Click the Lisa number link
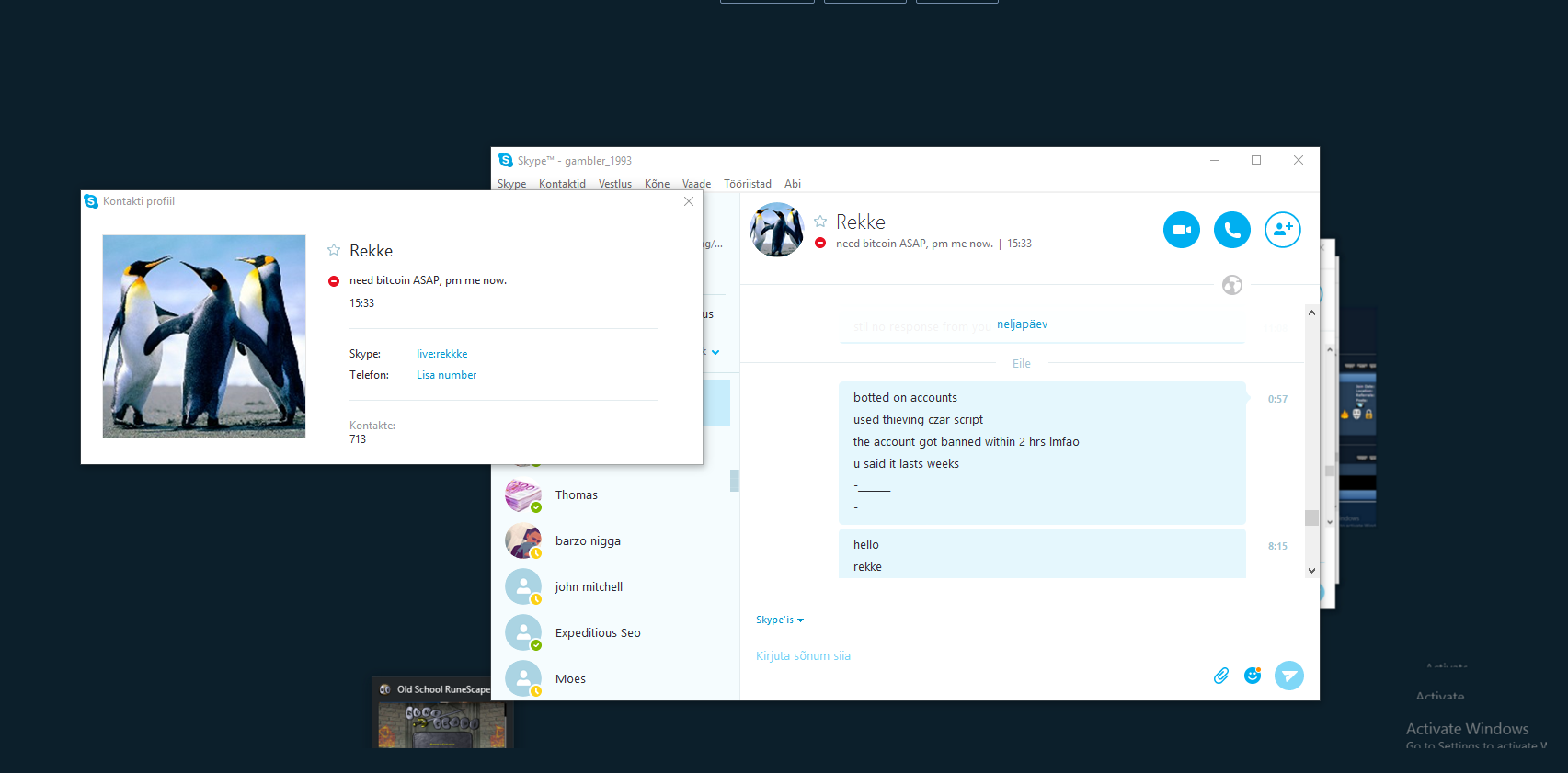 click(x=446, y=375)
